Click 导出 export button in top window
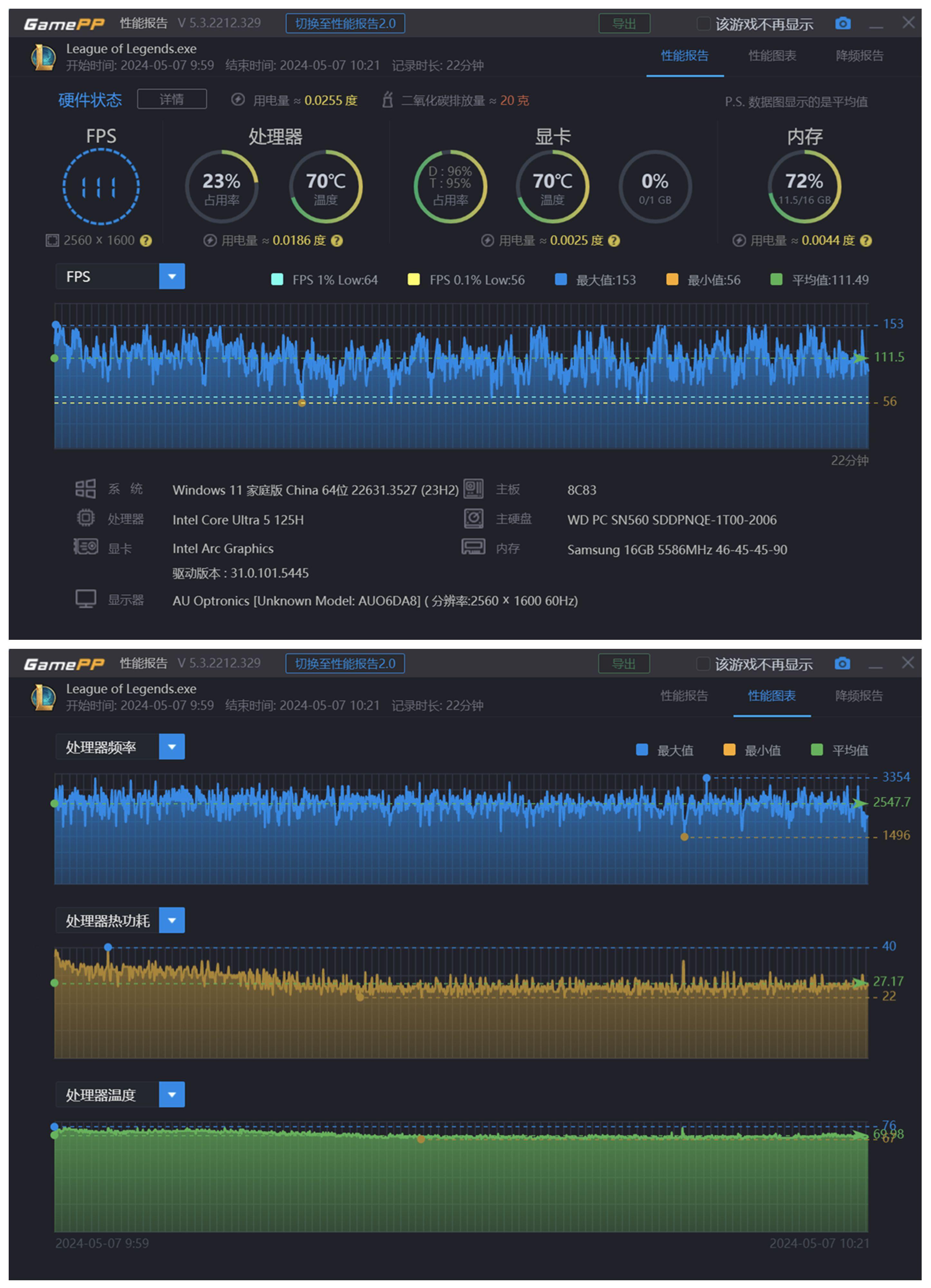The width and height of the screenshot is (931, 1288). click(624, 23)
